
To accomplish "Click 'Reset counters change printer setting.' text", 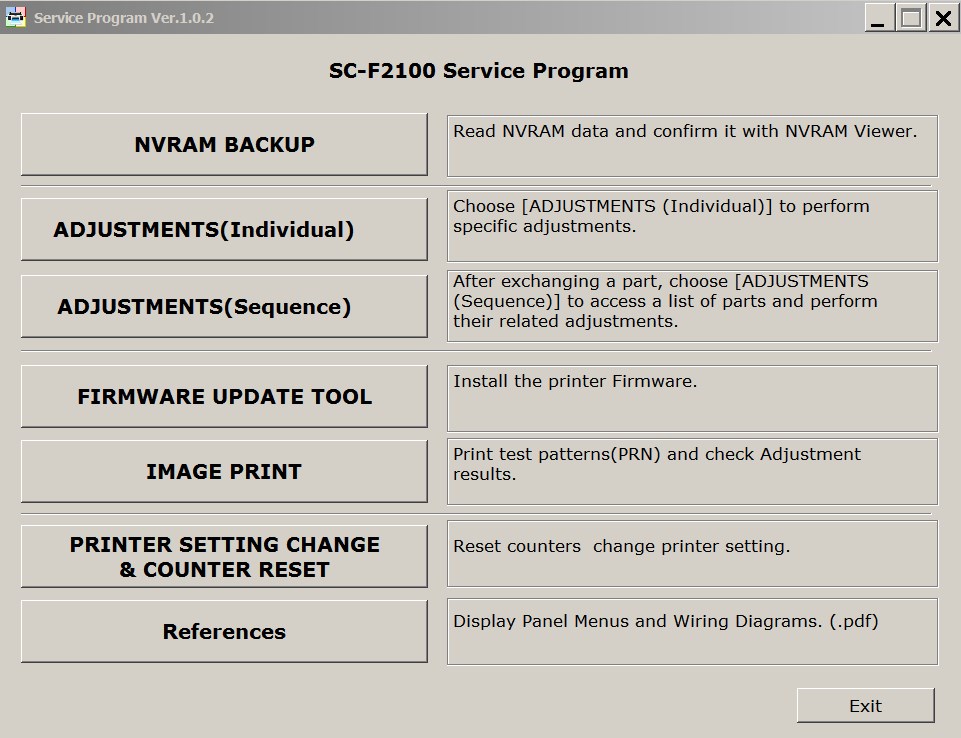I will point(621,546).
